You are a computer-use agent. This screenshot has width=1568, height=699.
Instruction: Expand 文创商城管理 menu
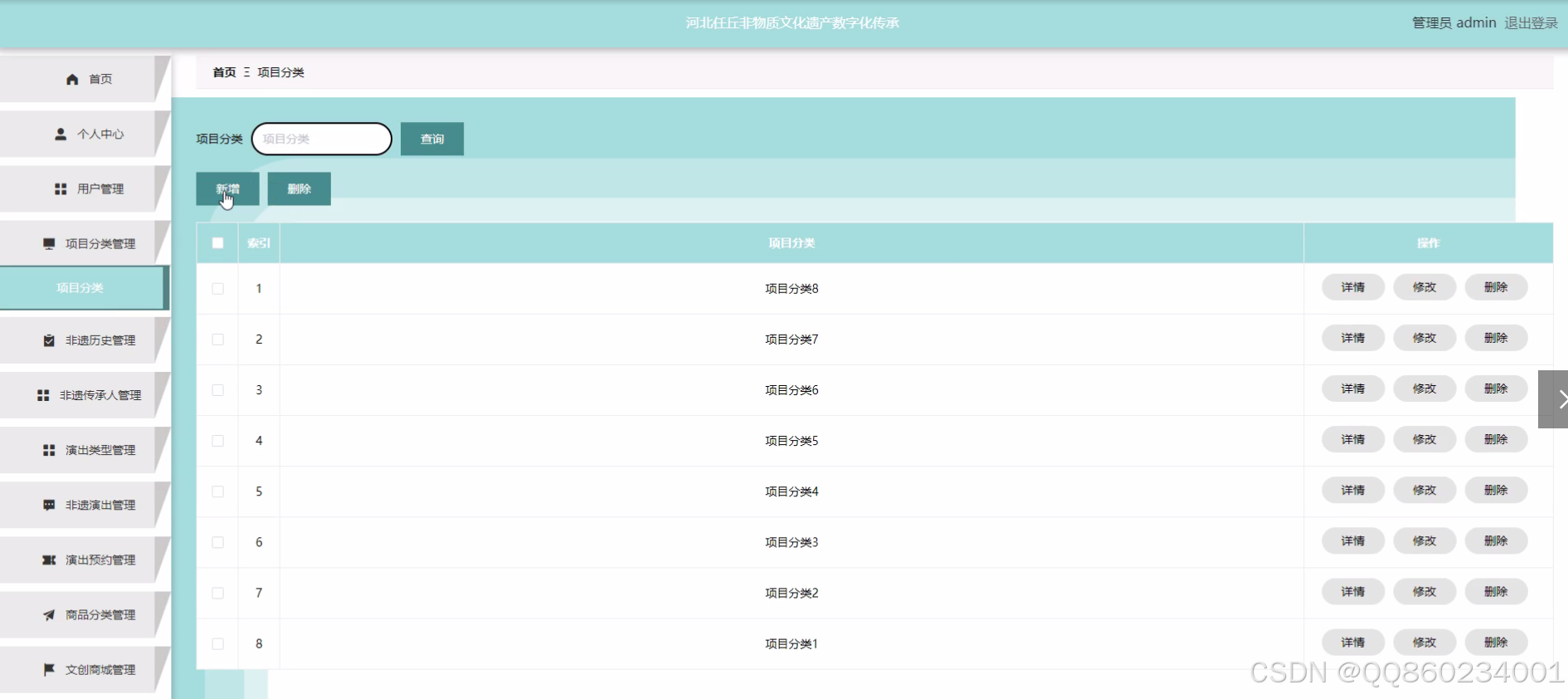point(85,670)
